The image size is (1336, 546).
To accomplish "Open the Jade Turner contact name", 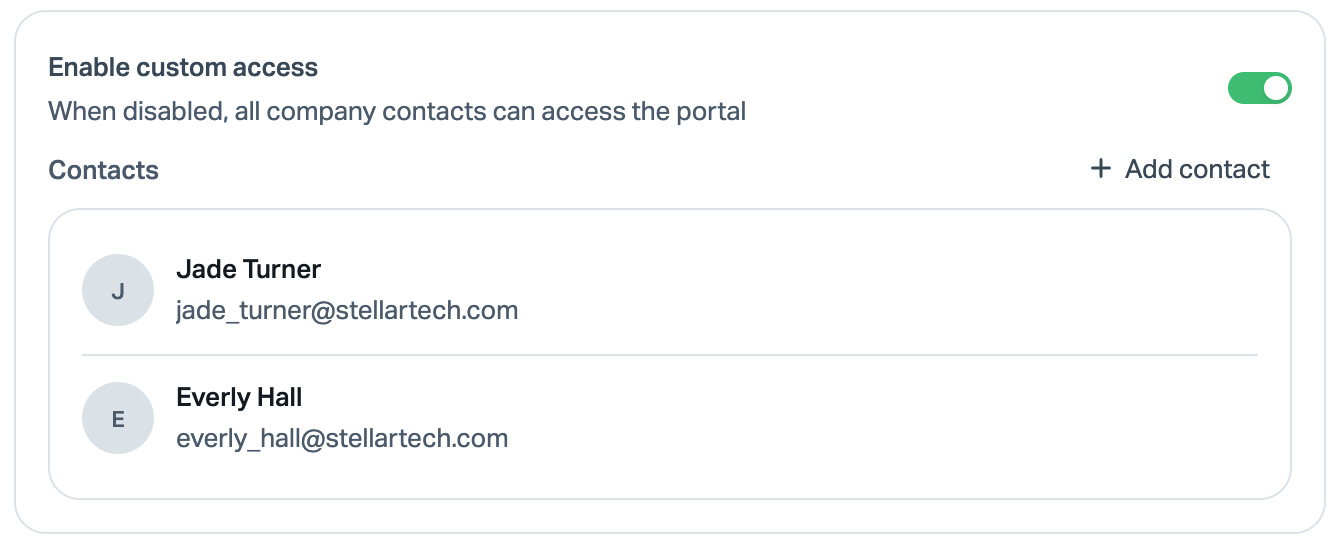I will pyautogui.click(x=248, y=269).
